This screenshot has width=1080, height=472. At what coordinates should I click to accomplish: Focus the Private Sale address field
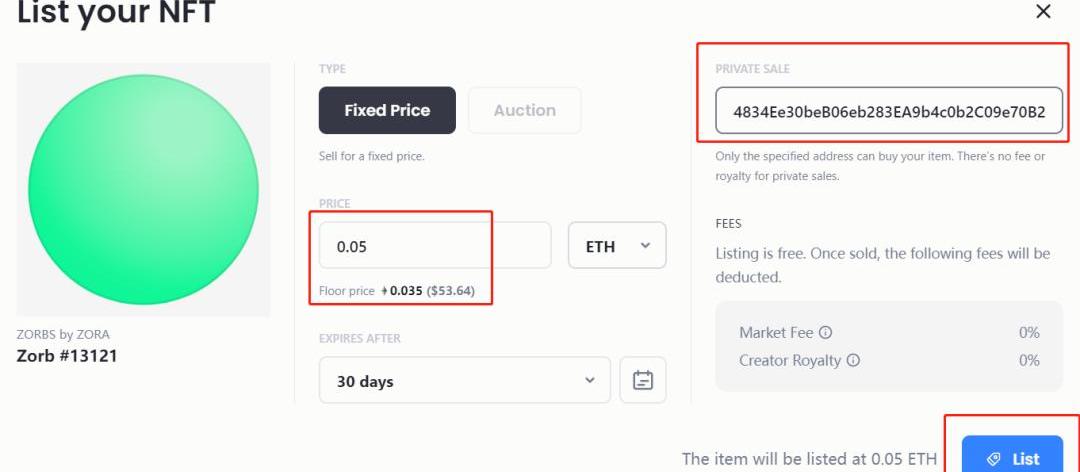[888, 111]
